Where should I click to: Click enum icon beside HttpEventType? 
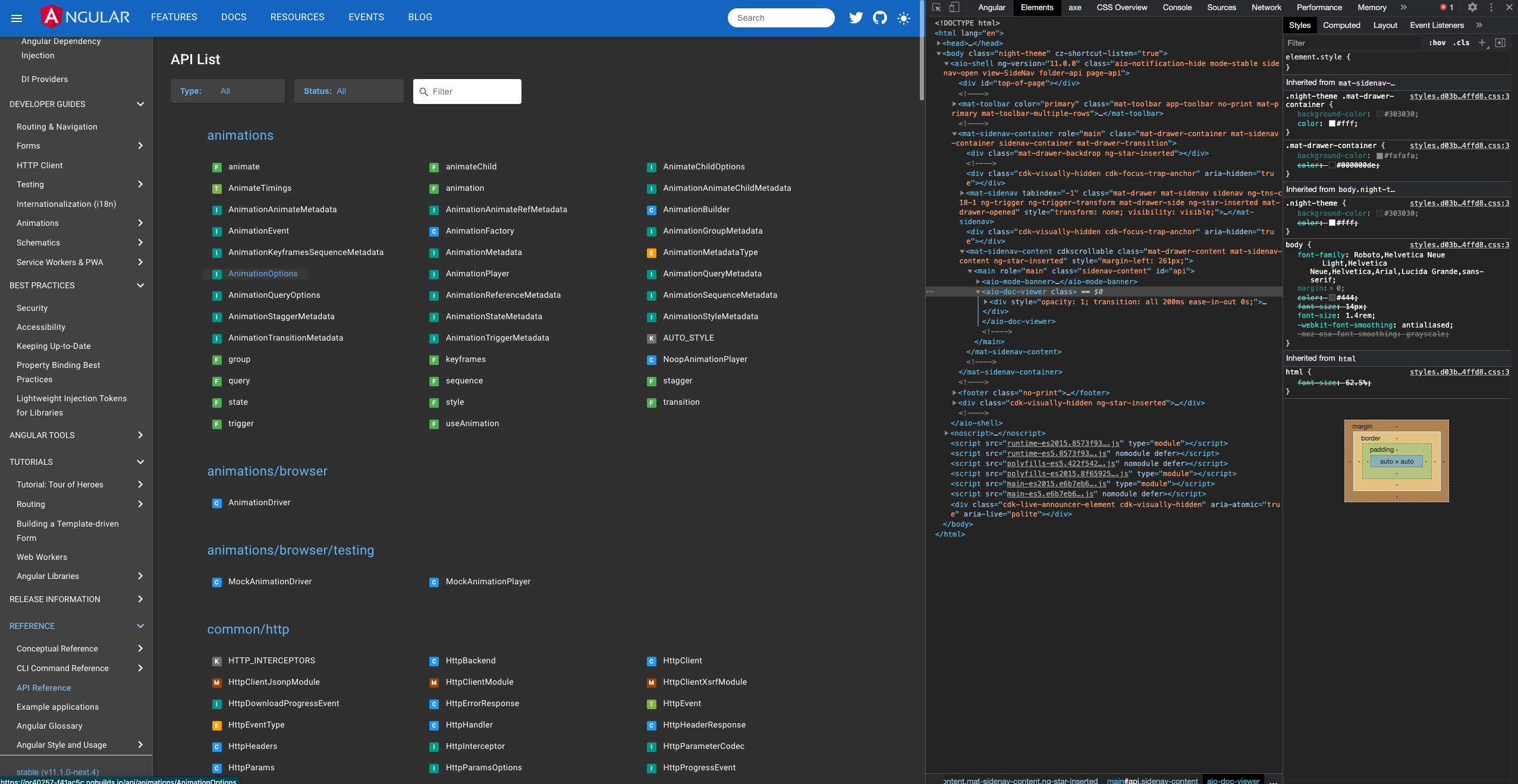pos(217,725)
